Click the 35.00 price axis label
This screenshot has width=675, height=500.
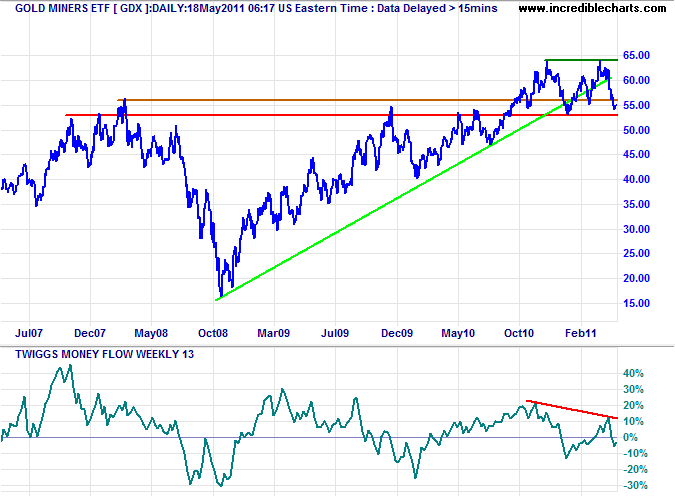coord(636,204)
